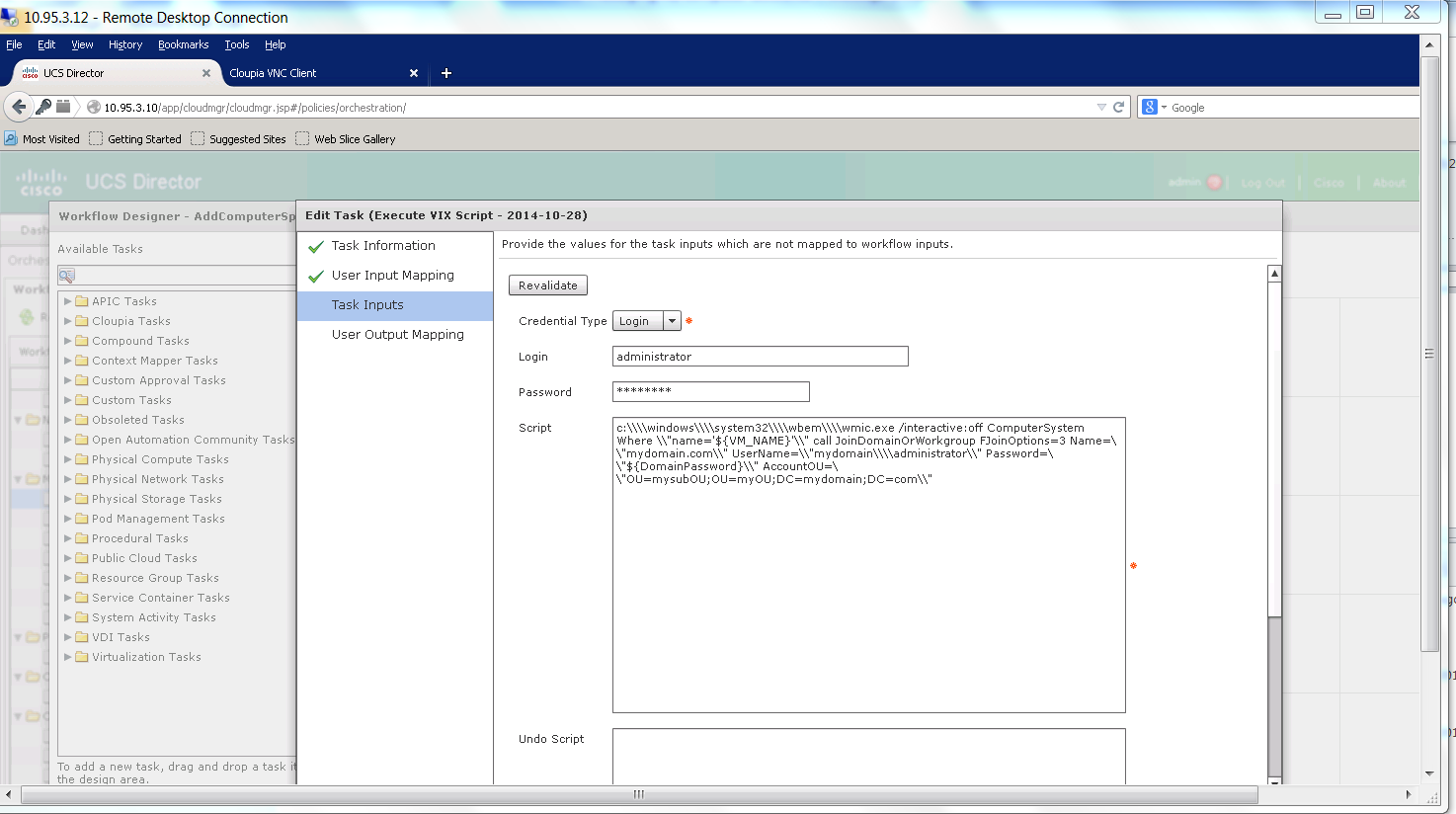Click the VDI Tasks folder icon
Viewport: 1456px width, 814px height.
pos(82,637)
